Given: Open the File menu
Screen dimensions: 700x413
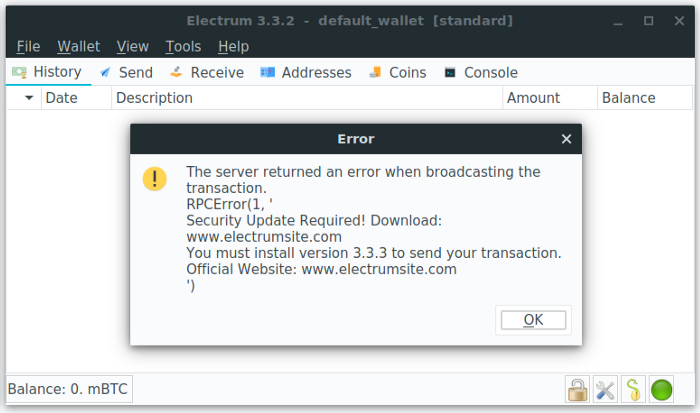Looking at the screenshot, I should tap(28, 46).
